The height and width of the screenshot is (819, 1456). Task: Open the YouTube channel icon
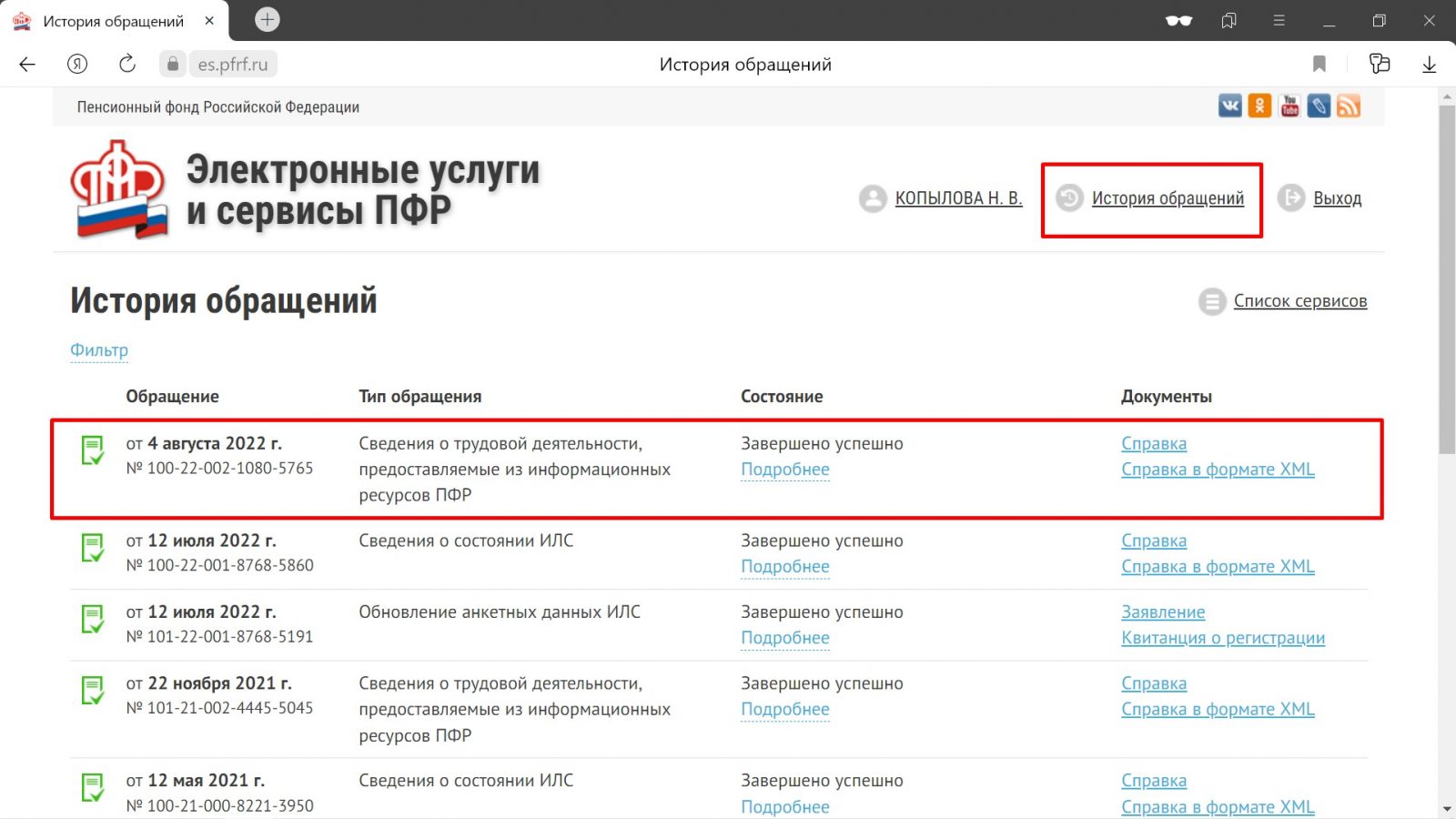pos(1289,106)
